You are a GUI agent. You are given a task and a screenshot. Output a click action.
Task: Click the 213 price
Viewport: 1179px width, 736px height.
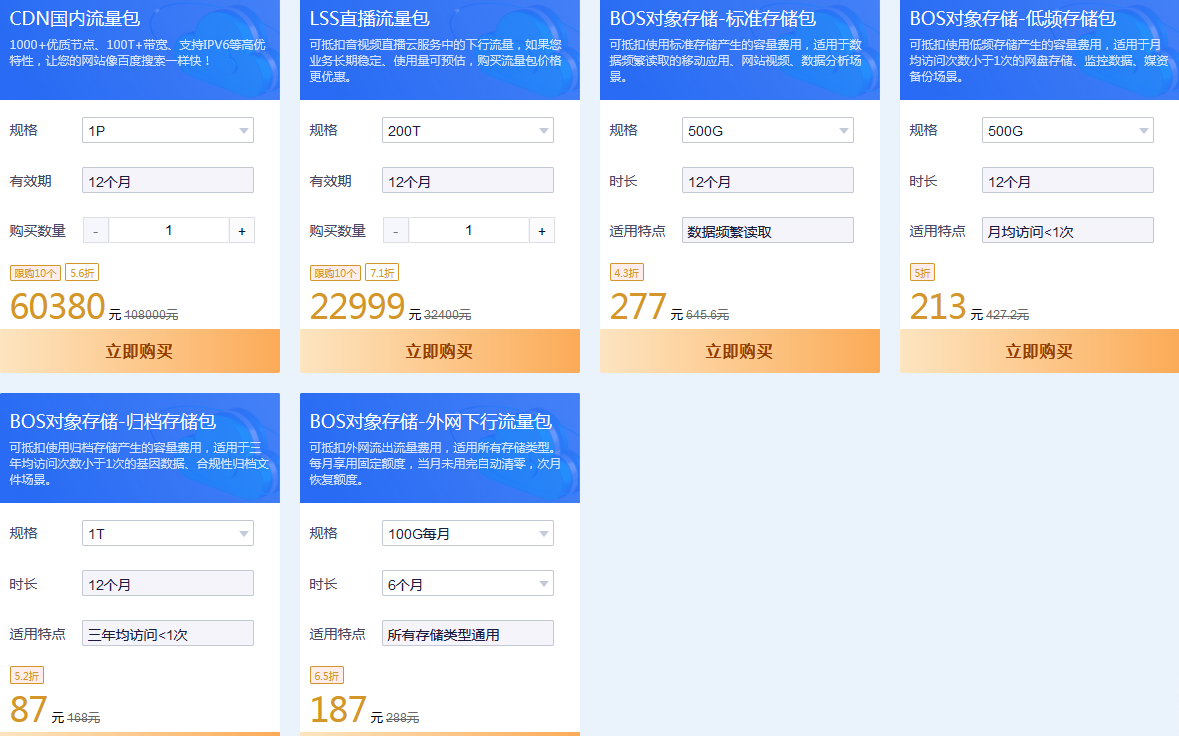click(938, 306)
